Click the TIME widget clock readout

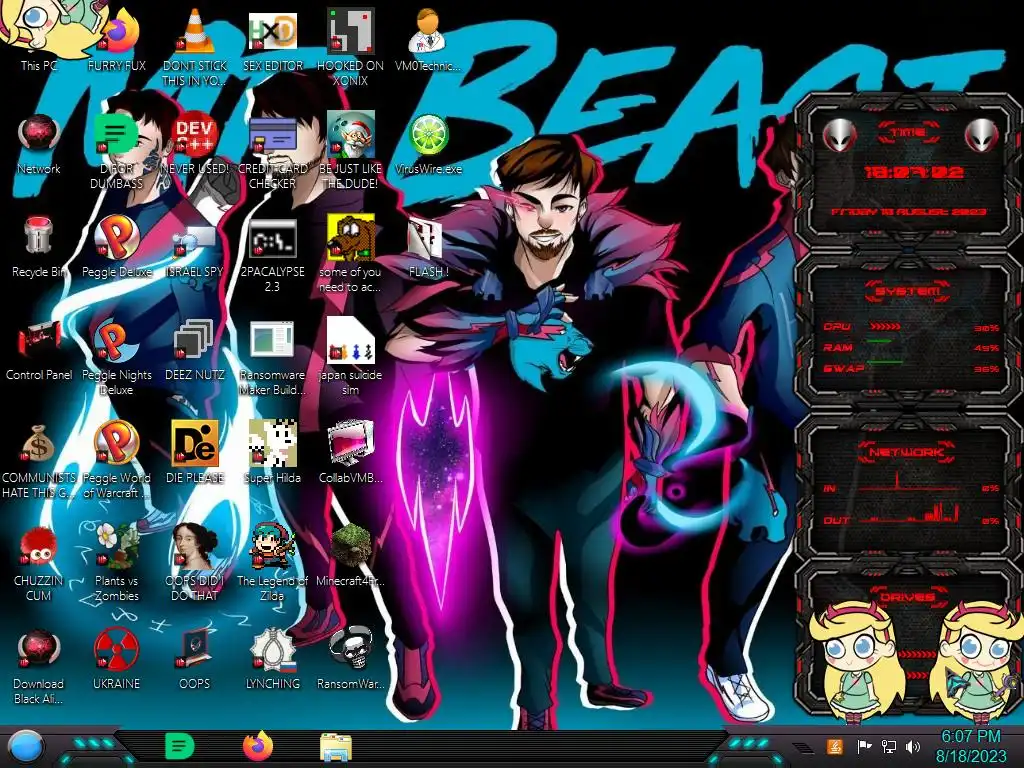(x=913, y=172)
